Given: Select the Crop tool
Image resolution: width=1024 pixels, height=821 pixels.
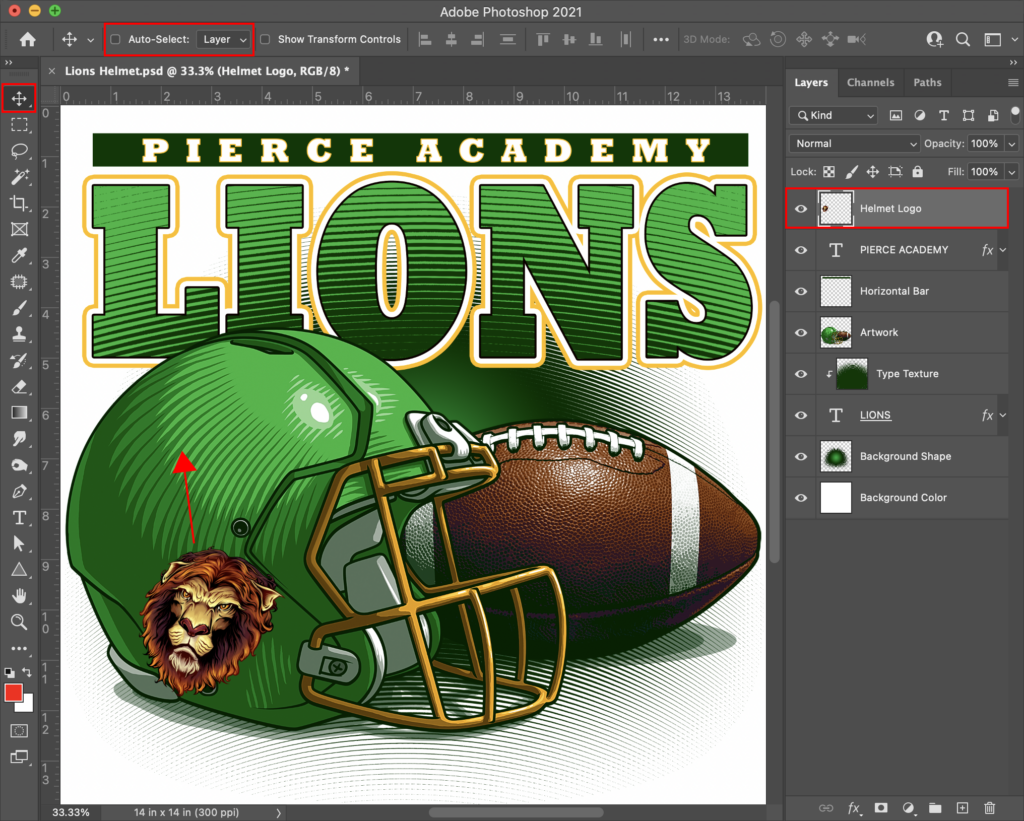Looking at the screenshot, I should [x=21, y=203].
